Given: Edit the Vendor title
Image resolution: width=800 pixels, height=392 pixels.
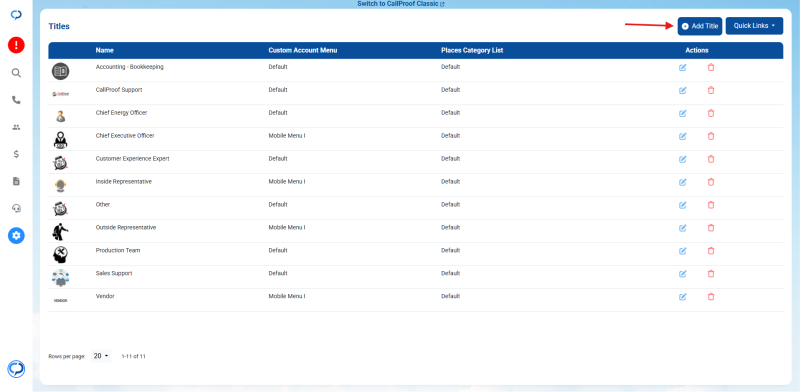Looking at the screenshot, I should [x=683, y=297].
